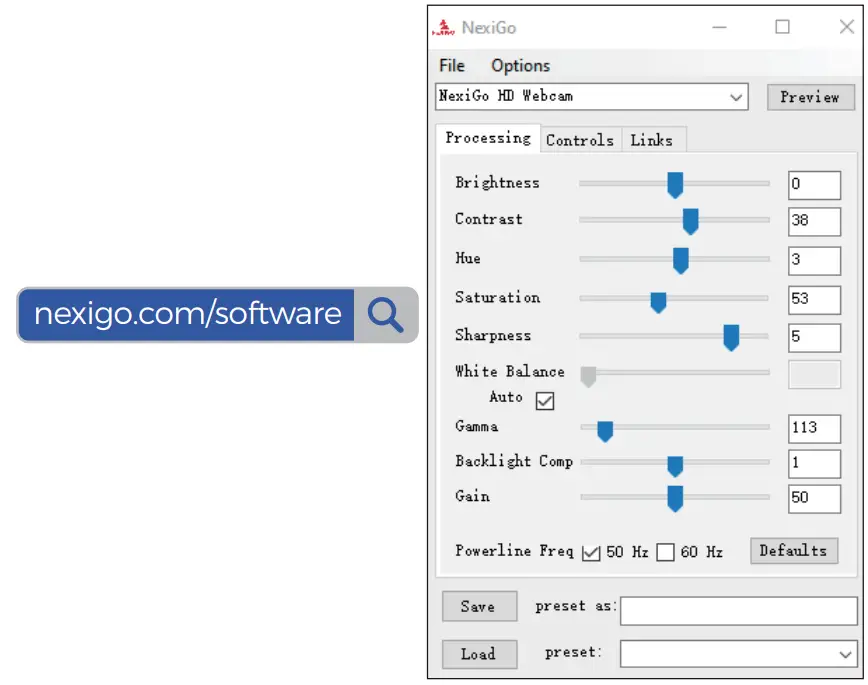Viewport: 868px width, 685px height.
Task: Switch to the Processing tab
Action: [488, 137]
